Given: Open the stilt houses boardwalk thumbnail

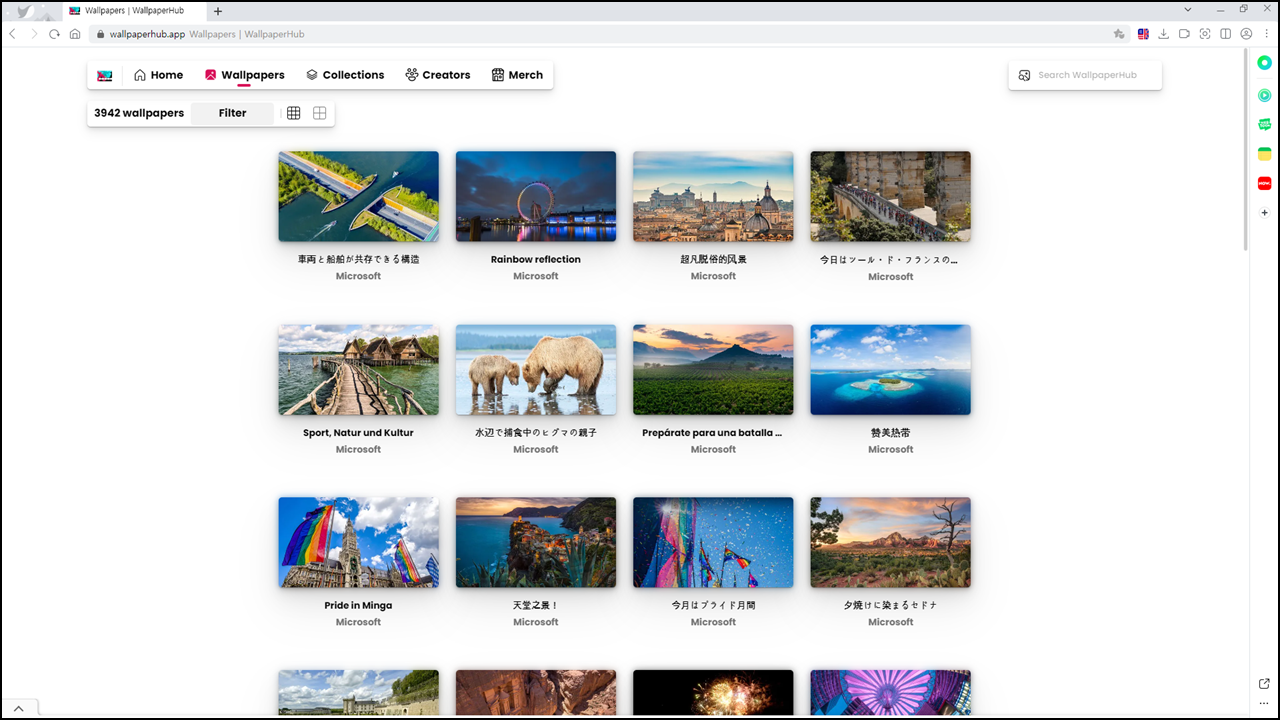Looking at the screenshot, I should 358,369.
